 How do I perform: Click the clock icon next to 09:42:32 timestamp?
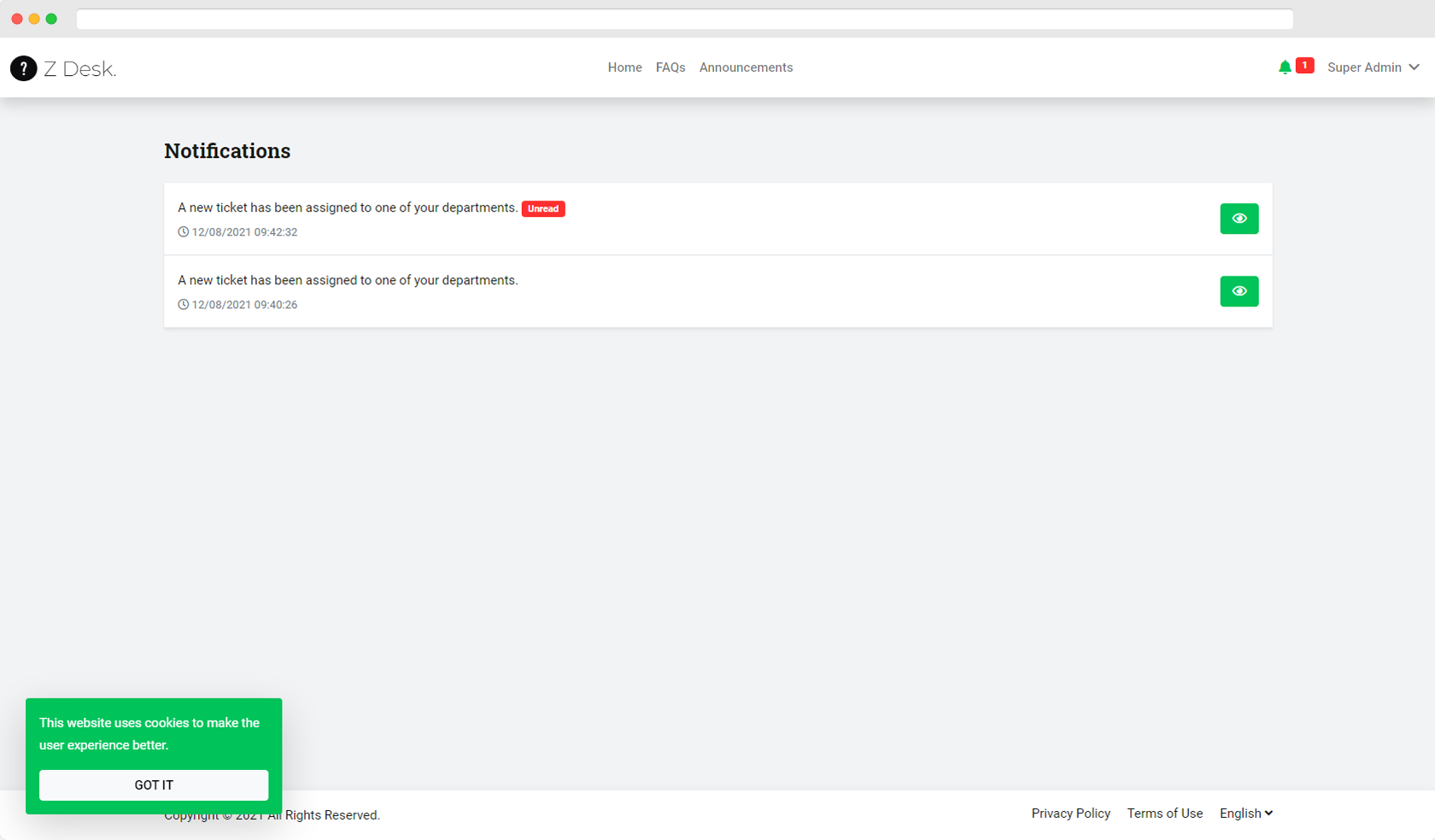tap(182, 231)
